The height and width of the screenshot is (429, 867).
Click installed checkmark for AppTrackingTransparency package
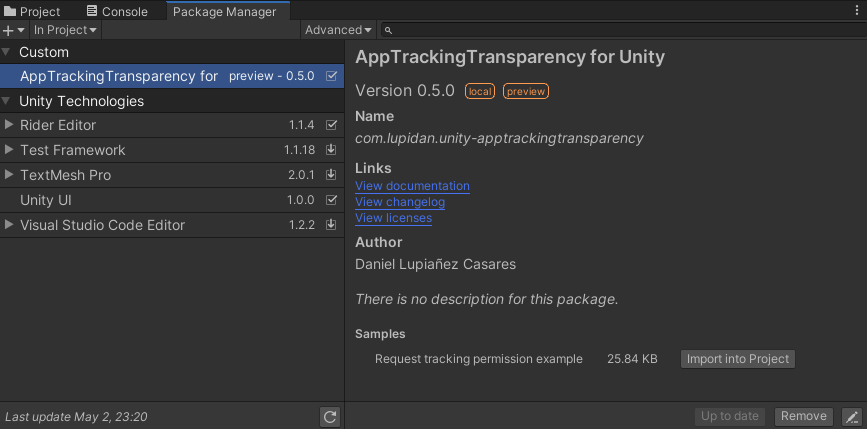(x=331, y=76)
